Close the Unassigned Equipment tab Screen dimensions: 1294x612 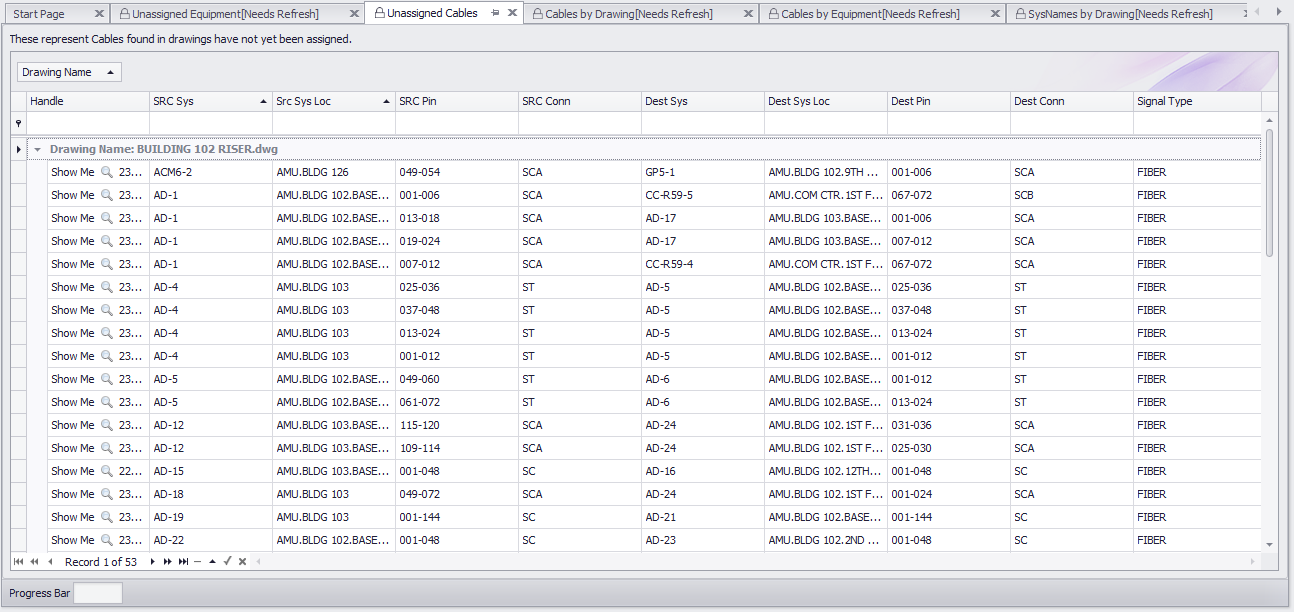pos(354,14)
